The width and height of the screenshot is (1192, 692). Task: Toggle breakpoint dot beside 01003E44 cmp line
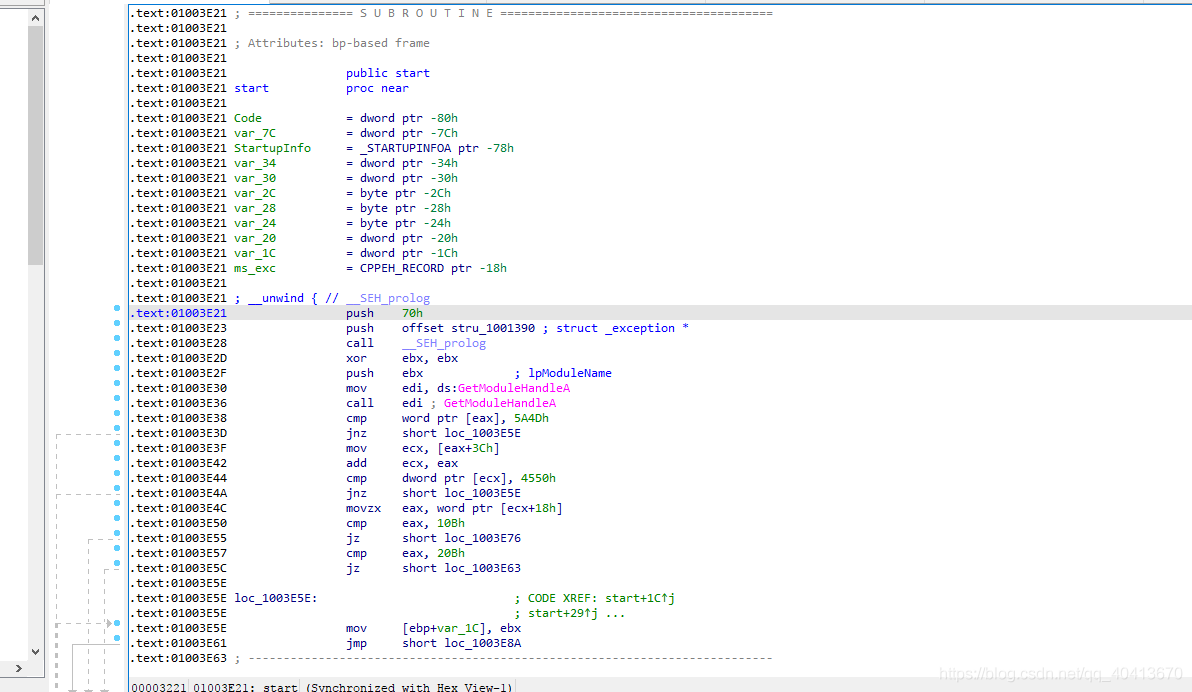point(117,473)
